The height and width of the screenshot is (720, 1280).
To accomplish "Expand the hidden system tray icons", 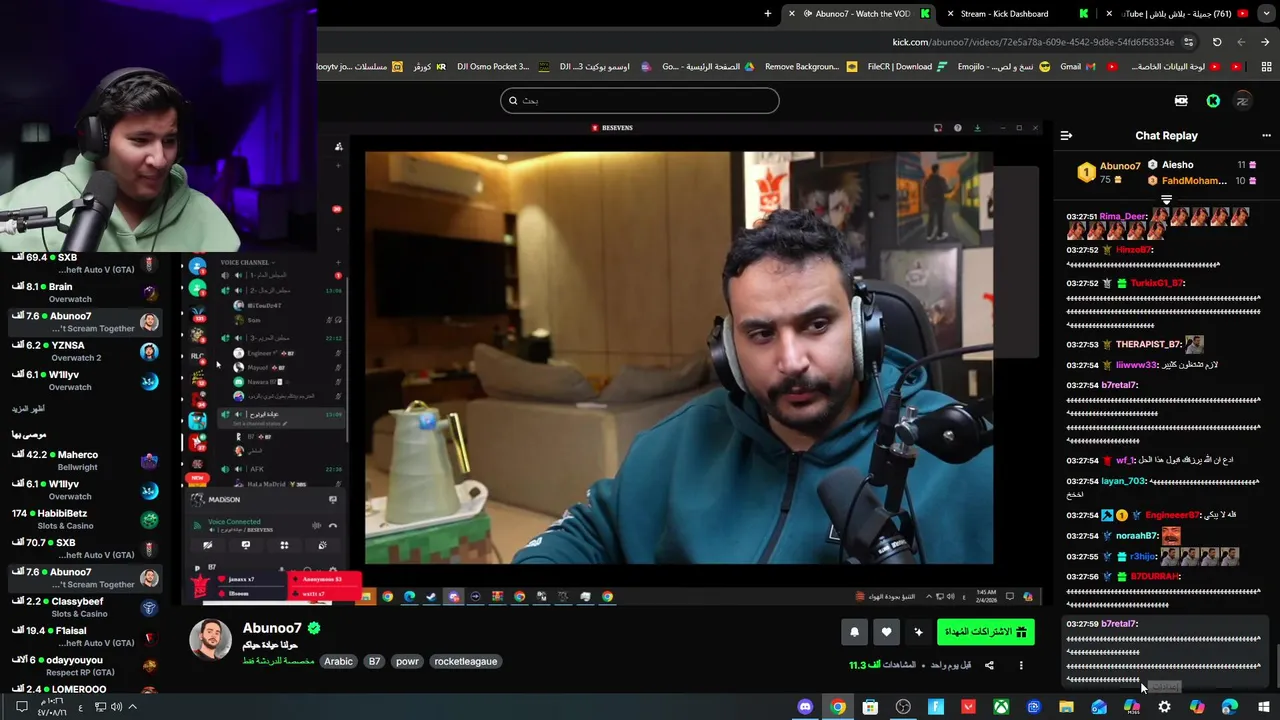I will 132,707.
